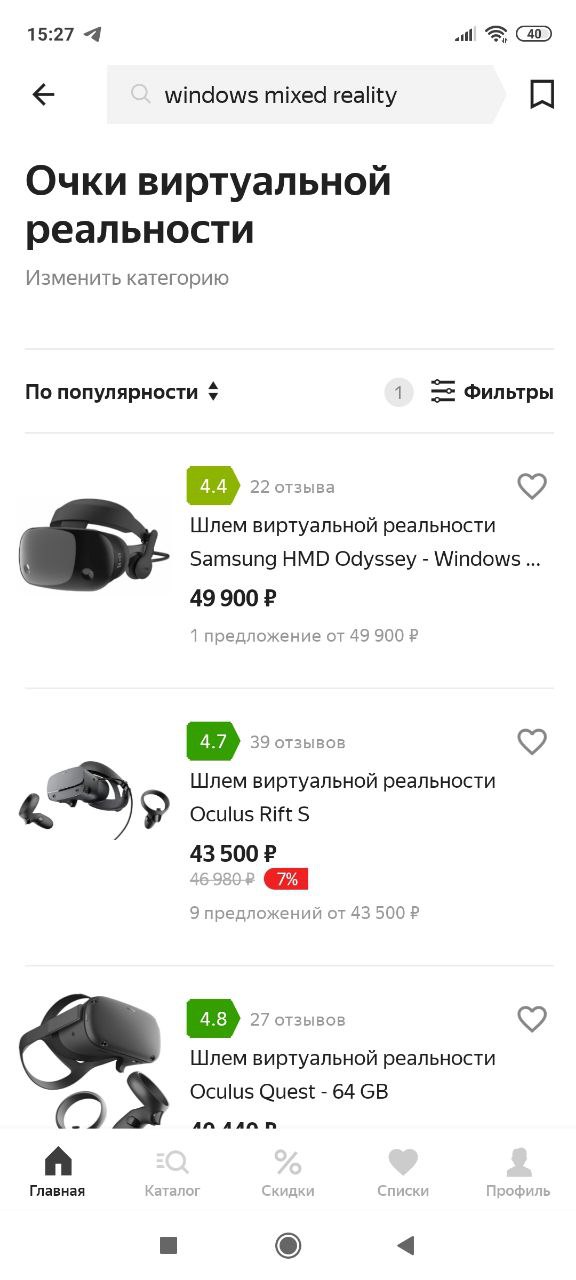576x1280 pixels.
Task: Open the Профиль tab
Action: pos(518,1173)
